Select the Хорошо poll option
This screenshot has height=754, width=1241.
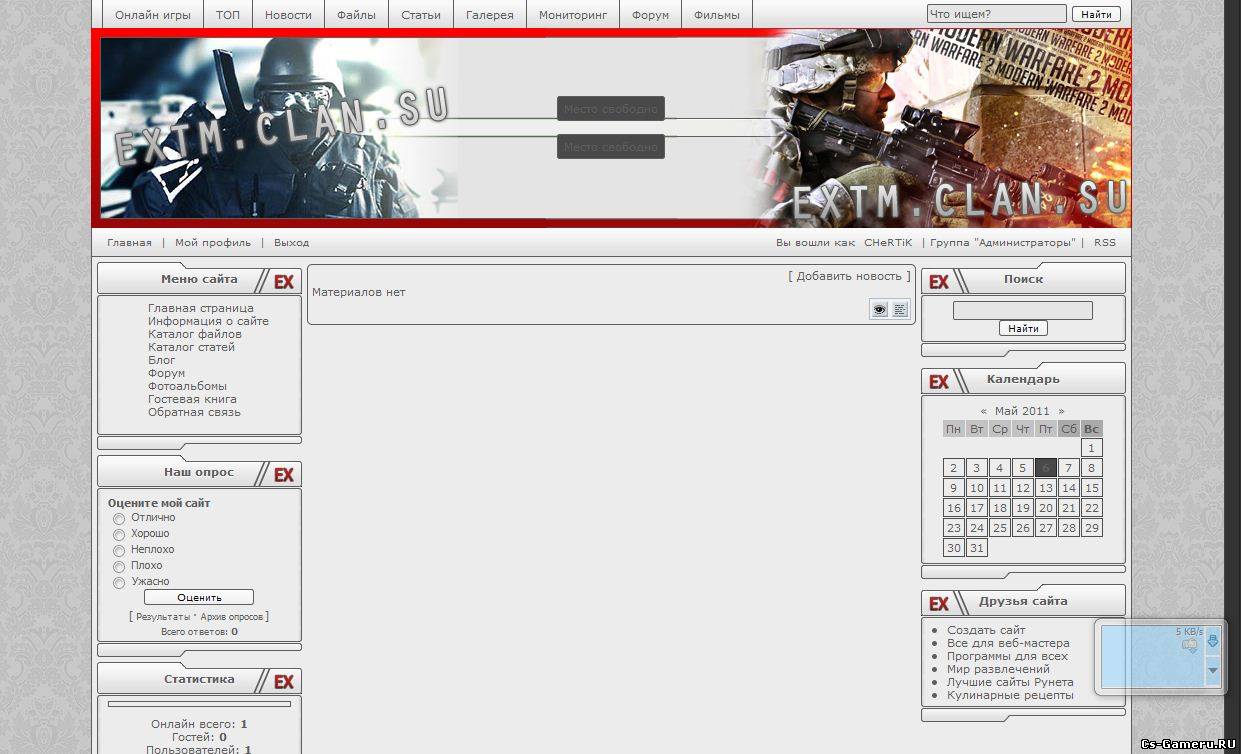(119, 535)
